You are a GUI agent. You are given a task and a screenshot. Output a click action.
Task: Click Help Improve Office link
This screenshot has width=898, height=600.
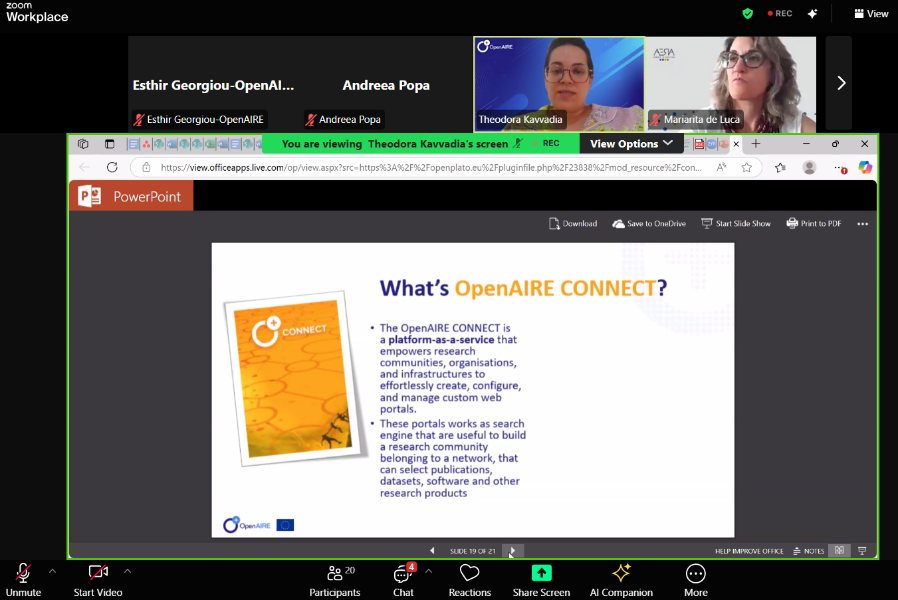click(749, 551)
